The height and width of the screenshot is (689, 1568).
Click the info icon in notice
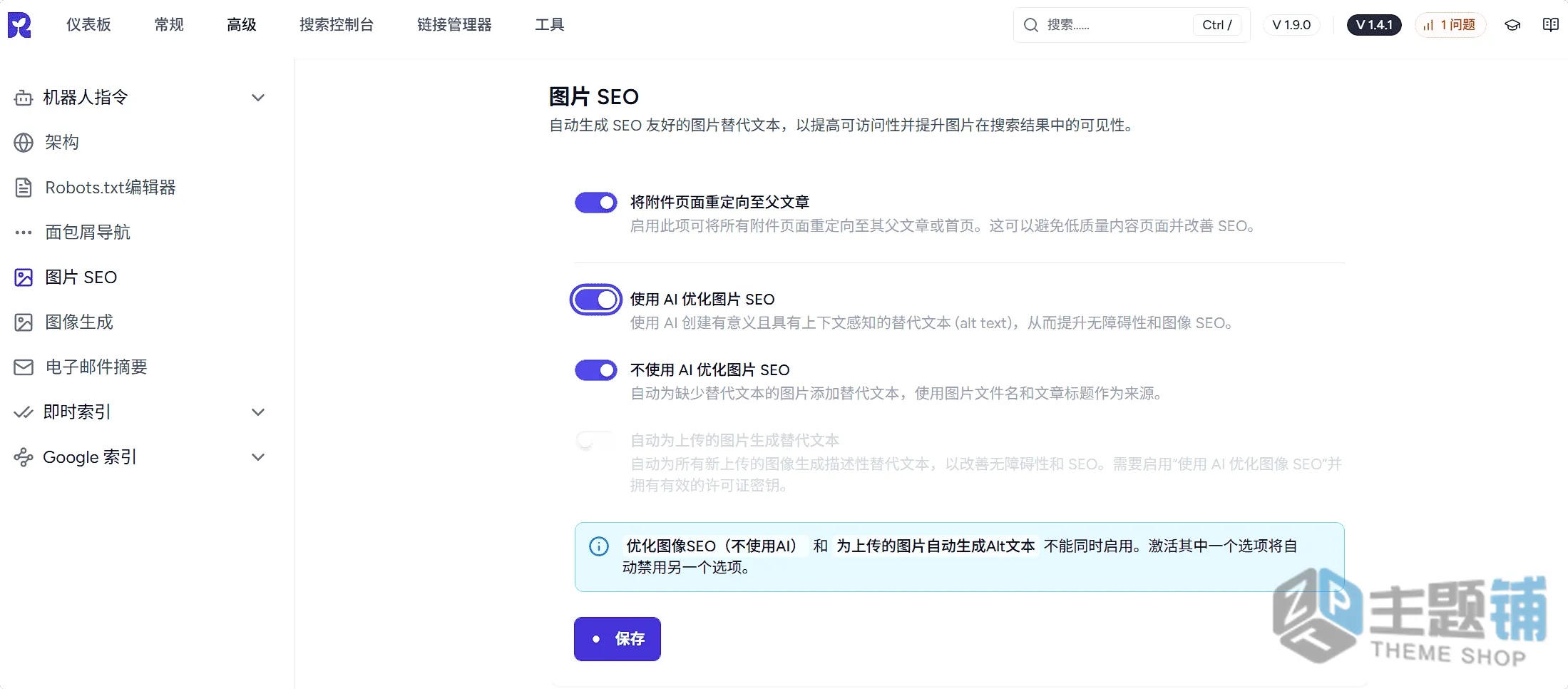[x=599, y=546]
